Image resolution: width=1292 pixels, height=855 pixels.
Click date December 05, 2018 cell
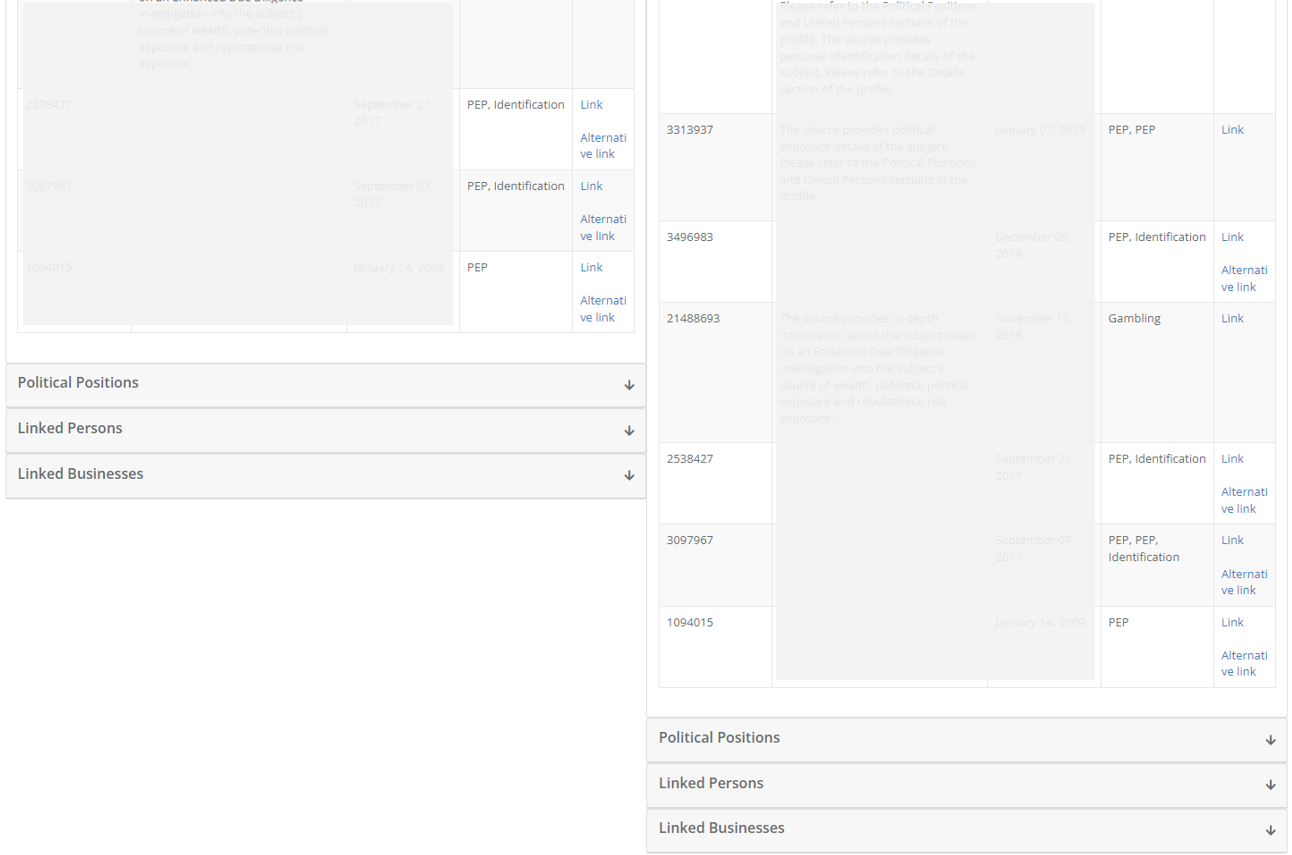pos(1044,261)
